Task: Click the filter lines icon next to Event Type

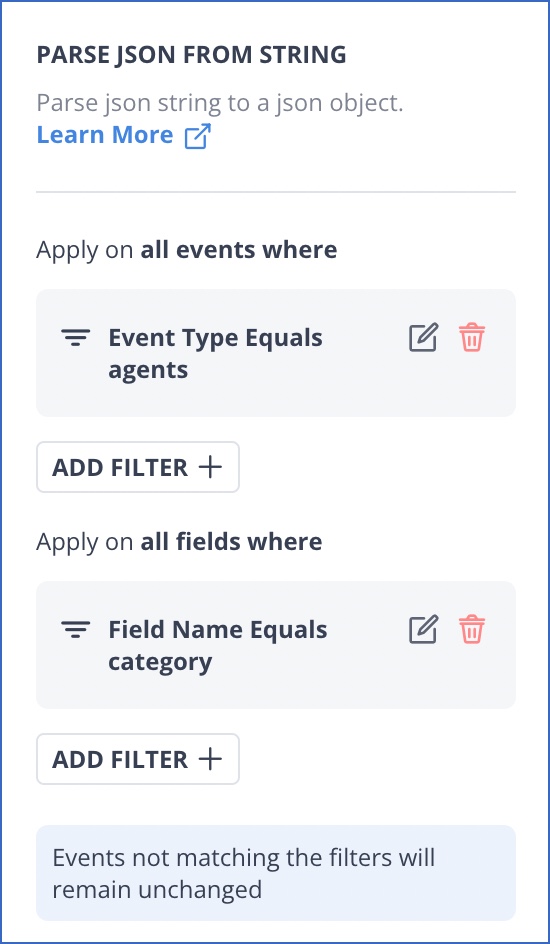Action: point(76,338)
